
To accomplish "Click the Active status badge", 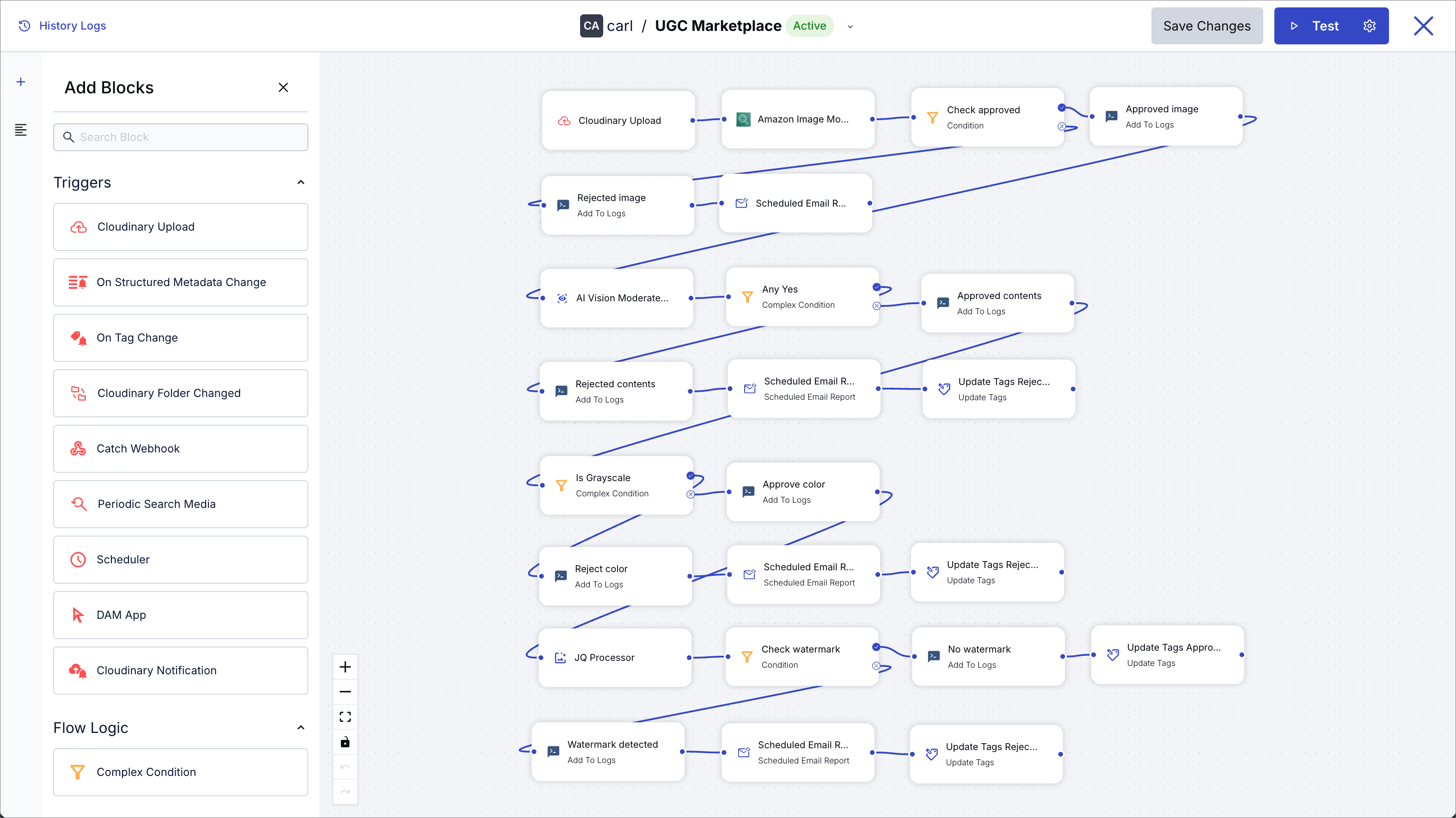I will (x=809, y=26).
